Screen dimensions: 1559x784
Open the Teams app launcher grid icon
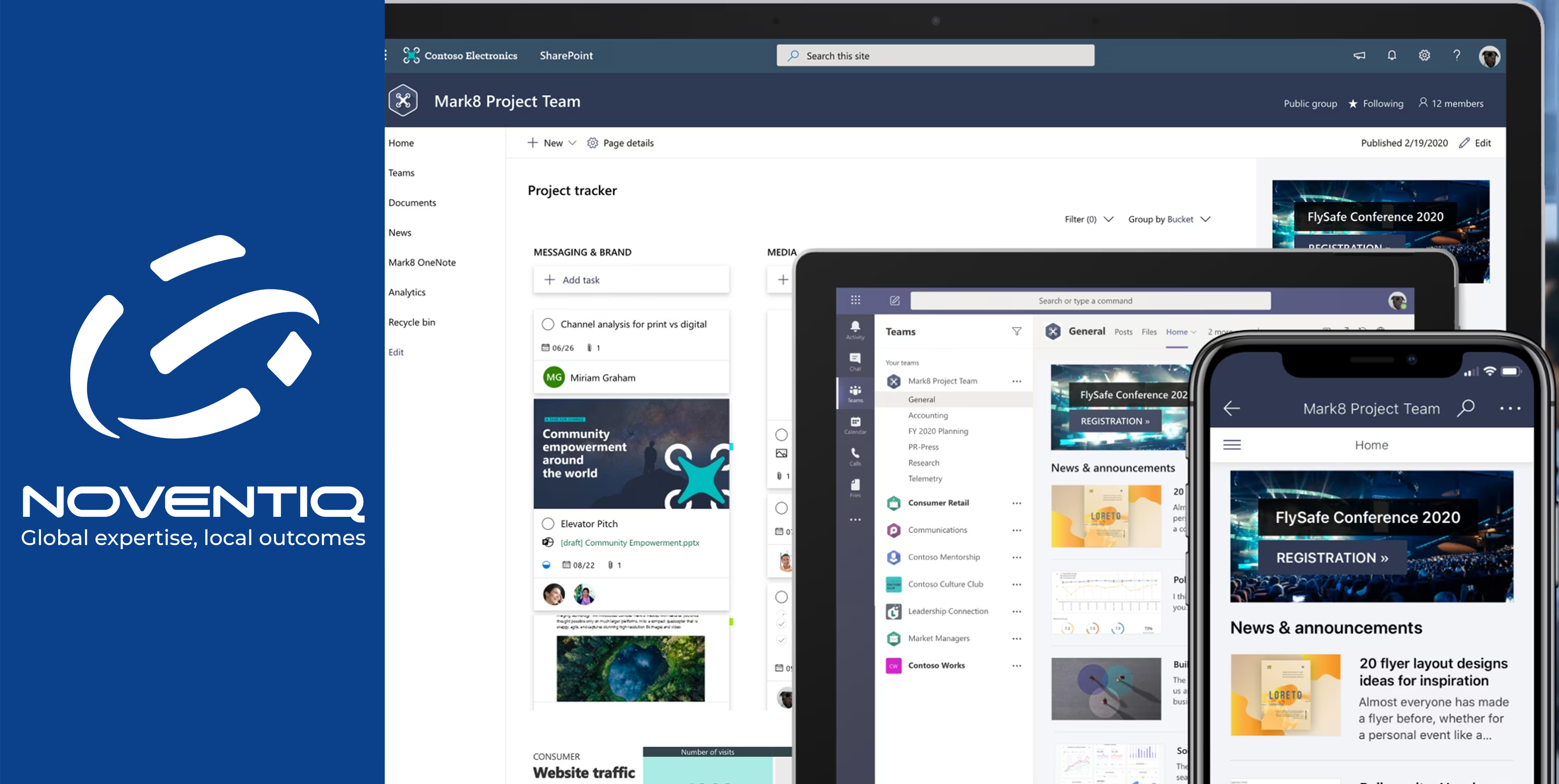pyautogui.click(x=855, y=300)
